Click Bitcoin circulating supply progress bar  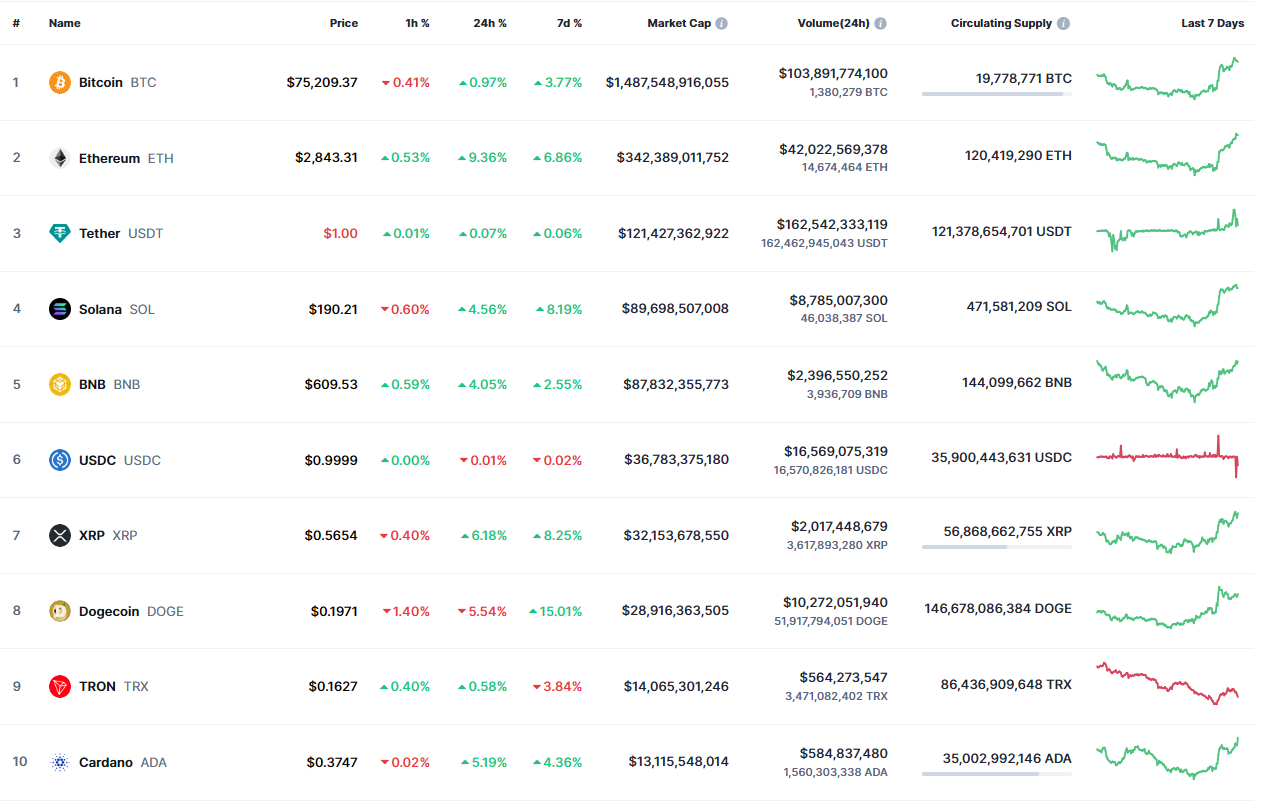coord(997,94)
